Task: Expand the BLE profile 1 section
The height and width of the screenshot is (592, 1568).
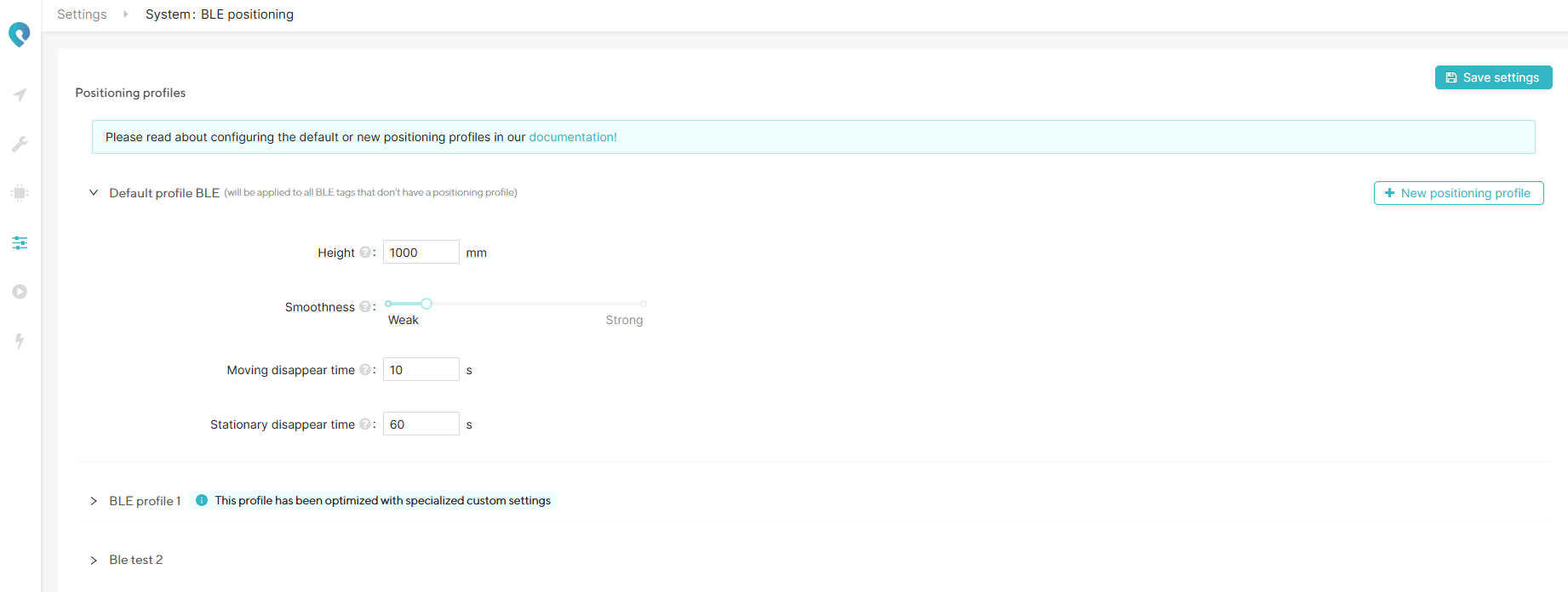Action: (94, 501)
